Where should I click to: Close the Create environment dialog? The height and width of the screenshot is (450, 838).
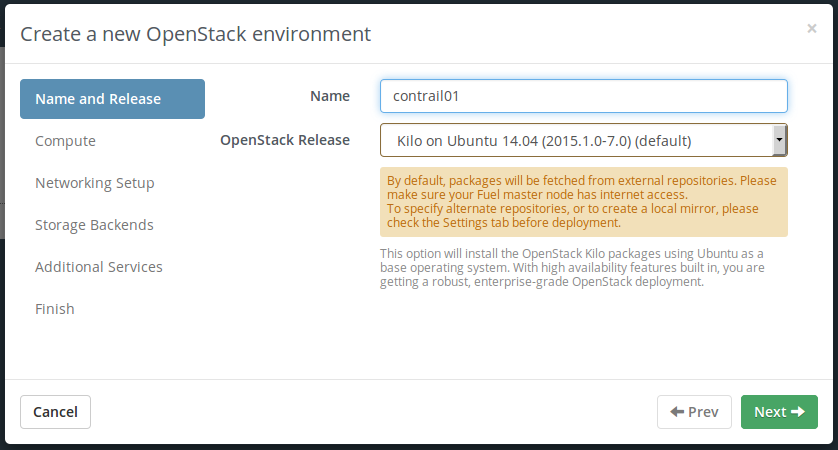point(811,28)
